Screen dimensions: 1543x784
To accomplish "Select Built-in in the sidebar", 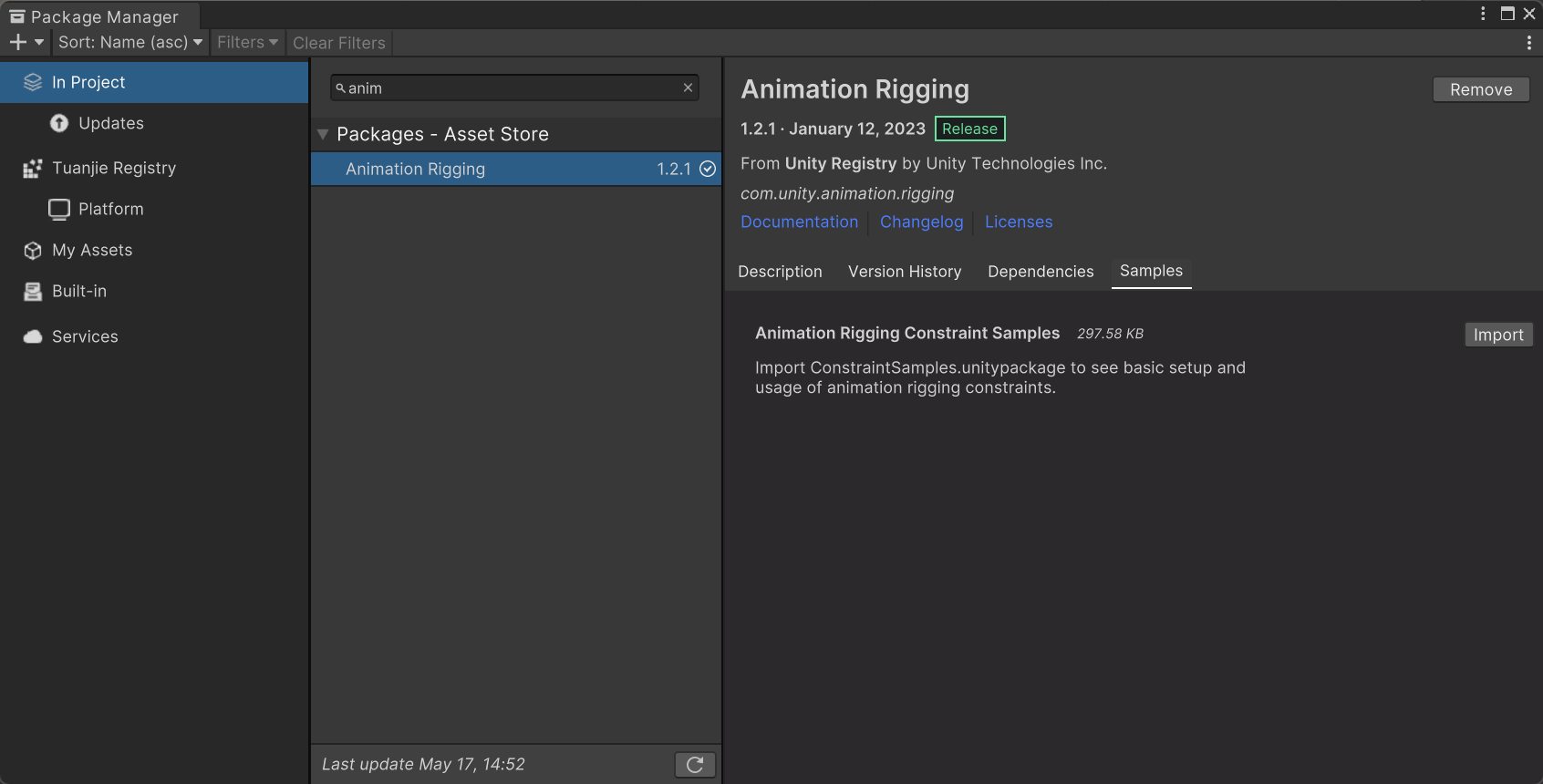I will 154,291.
